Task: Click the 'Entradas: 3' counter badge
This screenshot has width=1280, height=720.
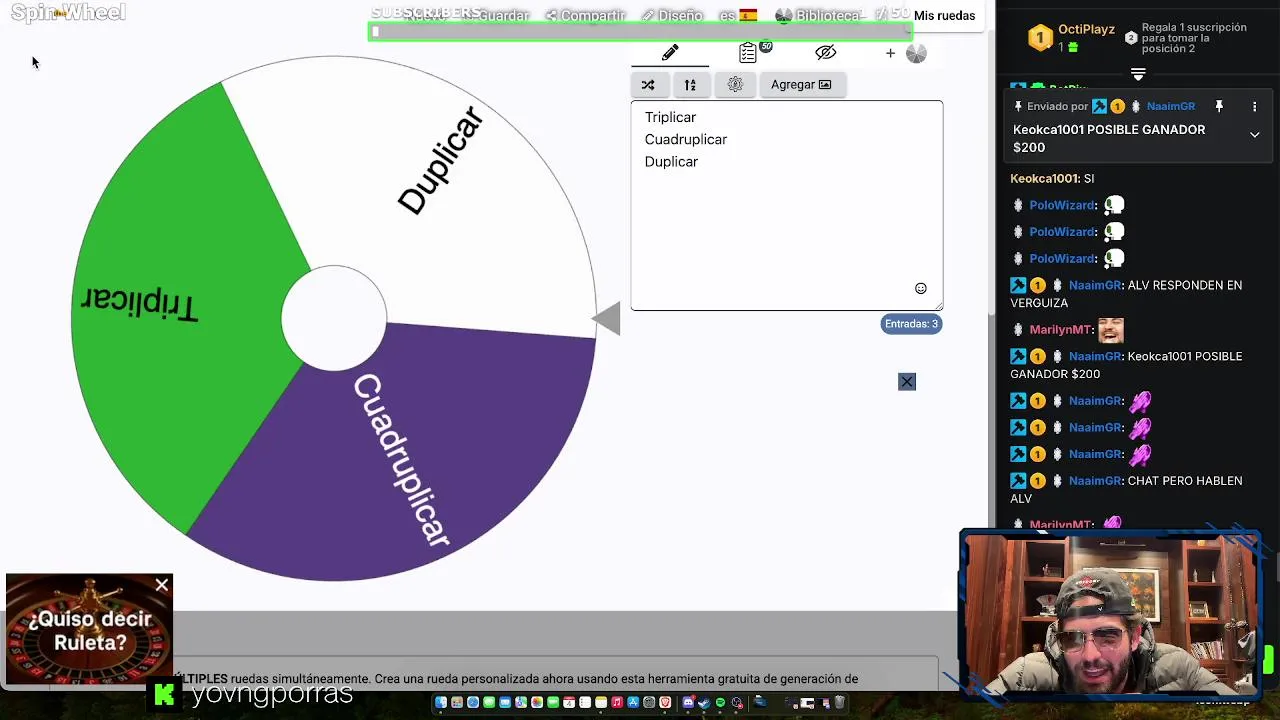Action: click(911, 324)
